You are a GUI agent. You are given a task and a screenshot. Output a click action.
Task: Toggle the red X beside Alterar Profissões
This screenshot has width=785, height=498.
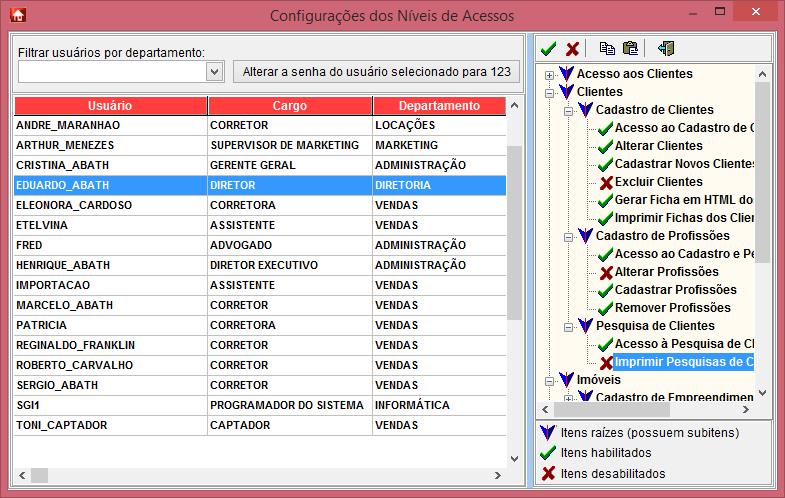[605, 272]
